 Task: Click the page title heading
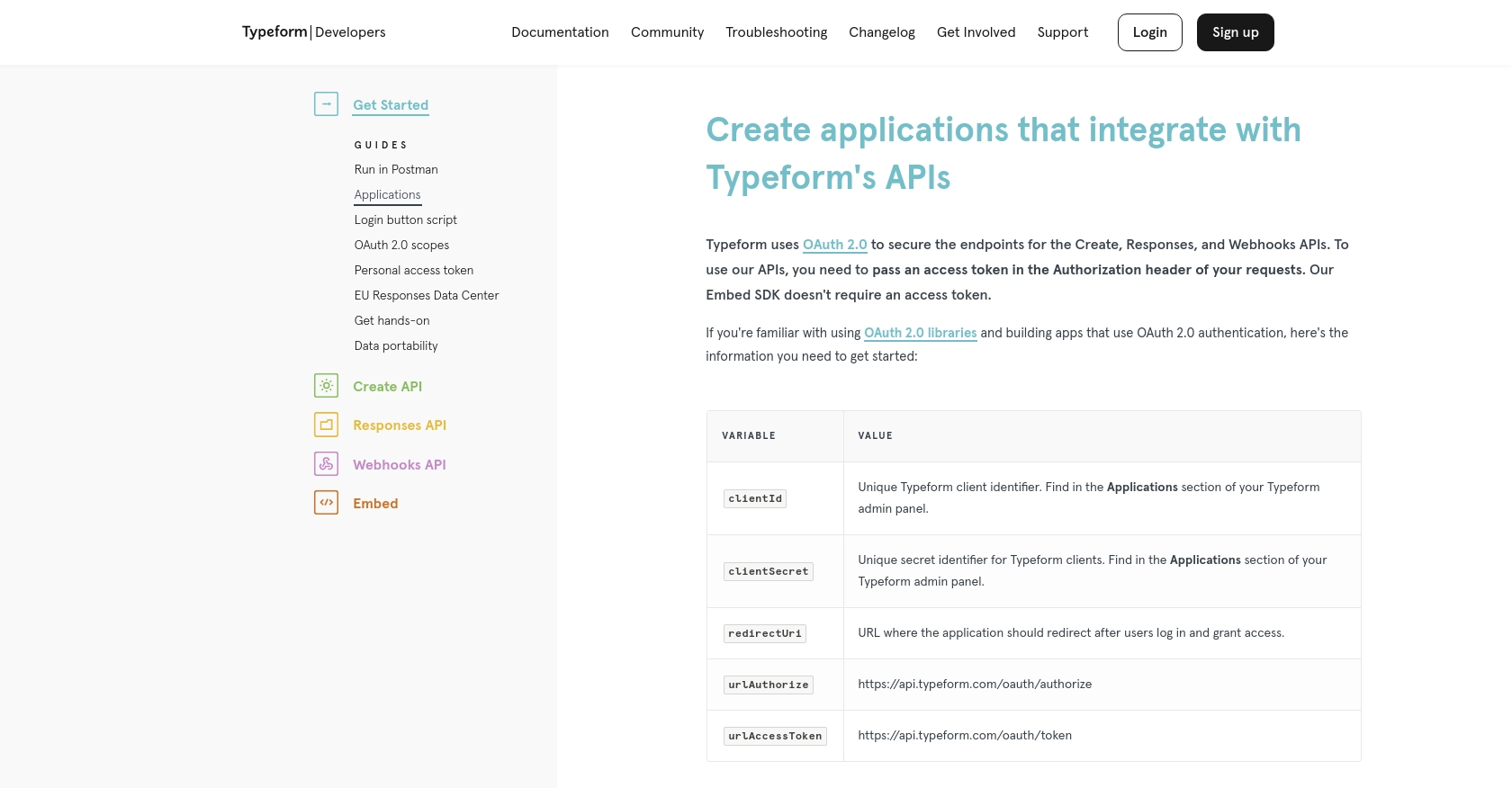(x=1003, y=154)
